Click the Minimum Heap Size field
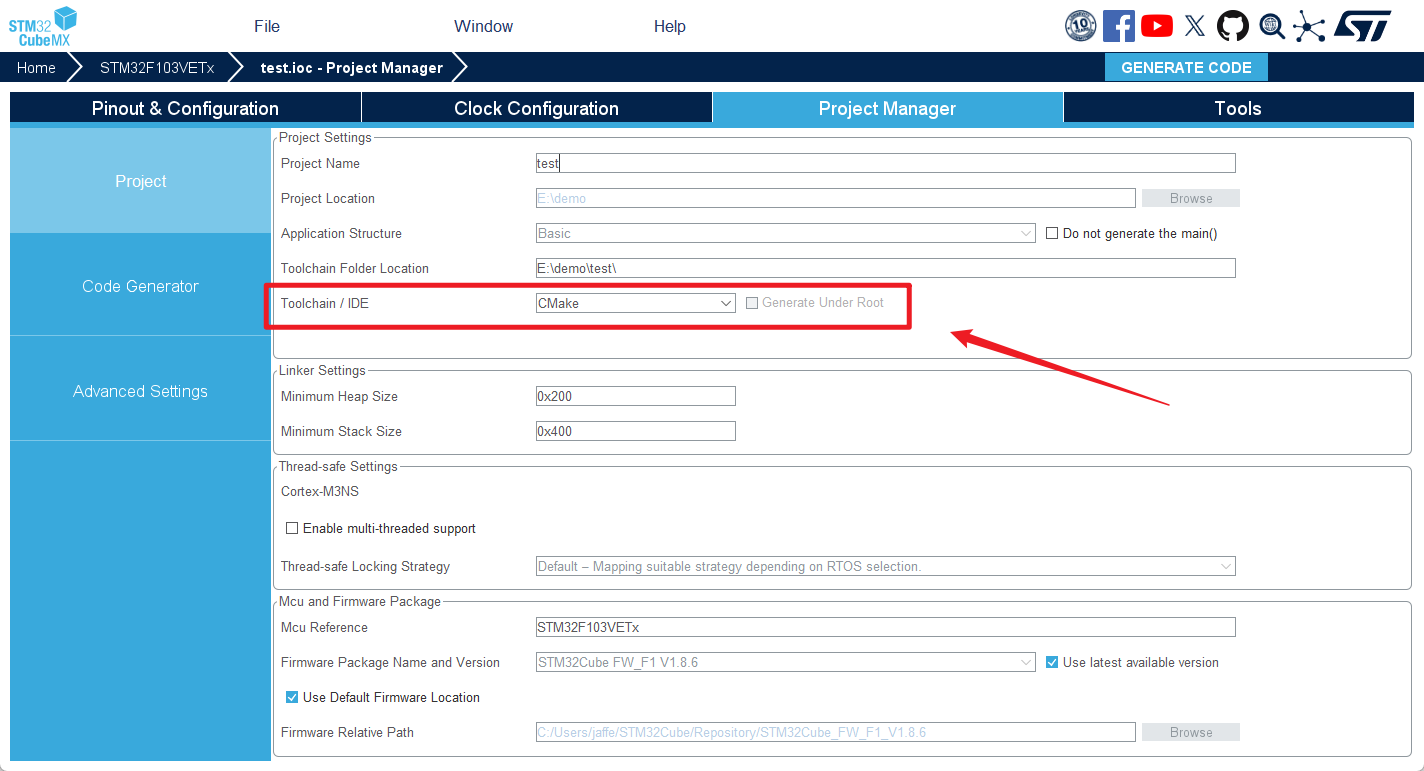 click(636, 396)
